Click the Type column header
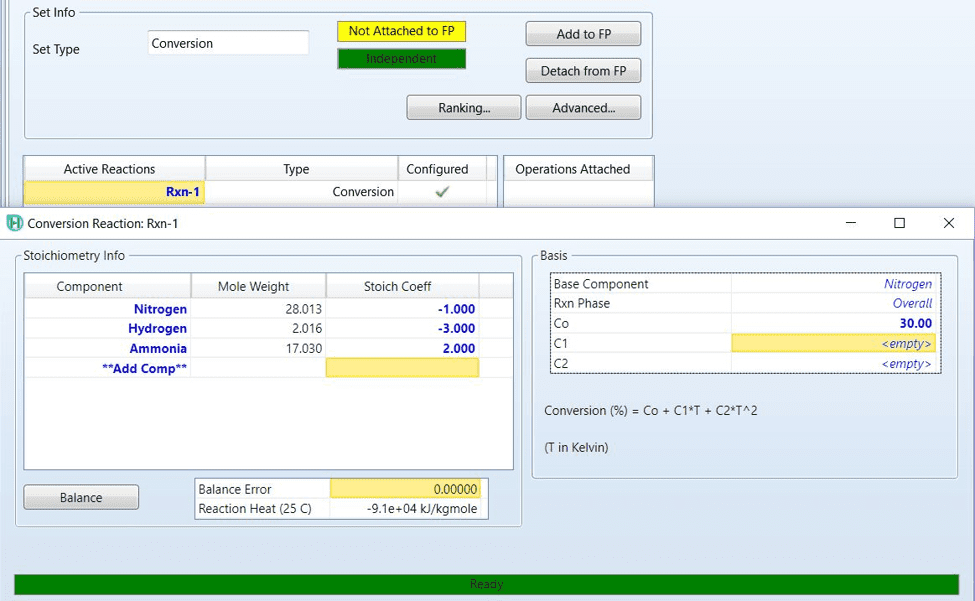Image resolution: width=975 pixels, height=601 pixels. (x=302, y=169)
